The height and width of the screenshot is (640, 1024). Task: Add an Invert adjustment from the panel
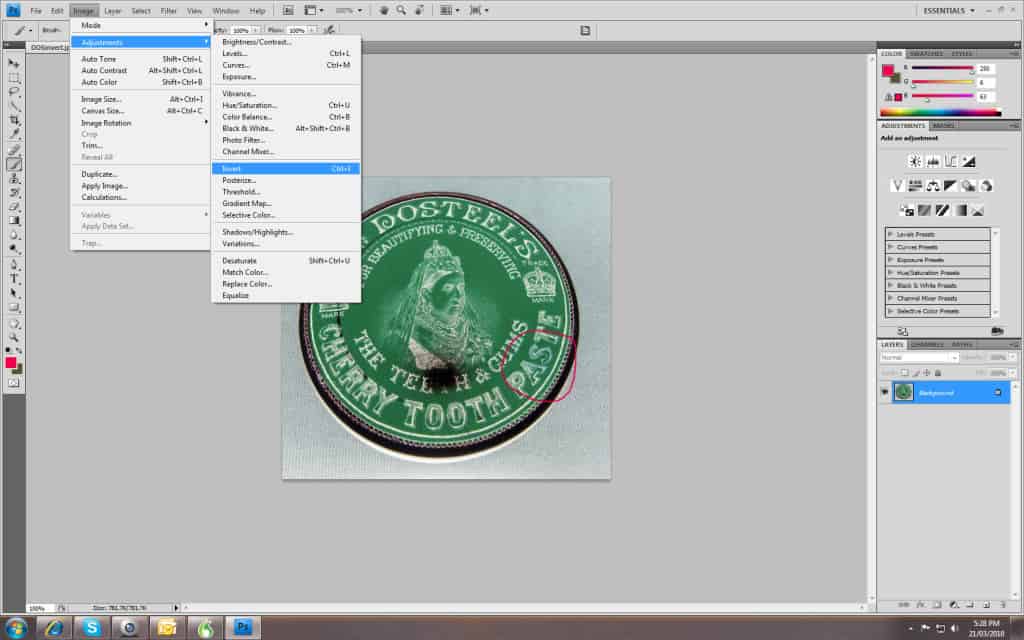coord(906,210)
